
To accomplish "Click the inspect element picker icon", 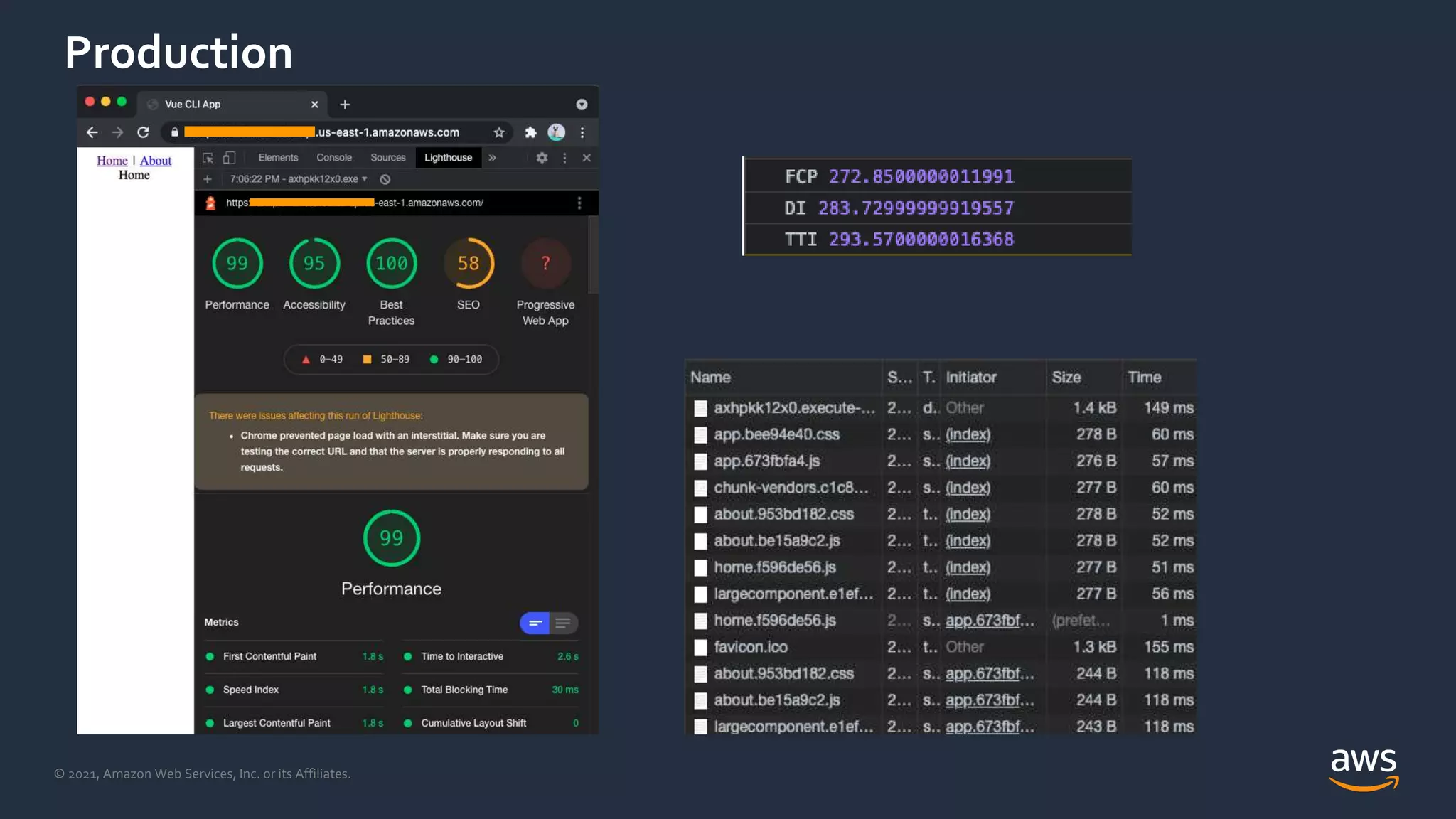I will [208, 158].
